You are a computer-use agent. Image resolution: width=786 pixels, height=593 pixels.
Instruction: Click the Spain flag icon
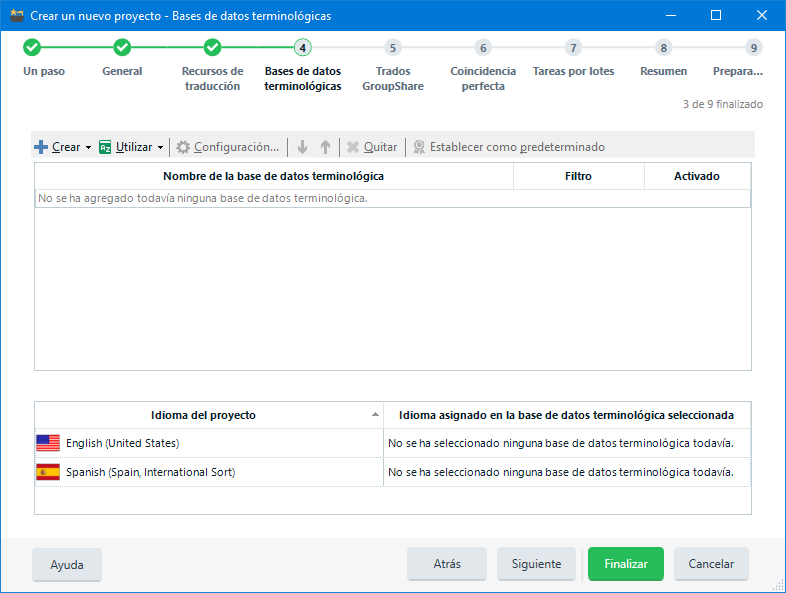pos(48,472)
